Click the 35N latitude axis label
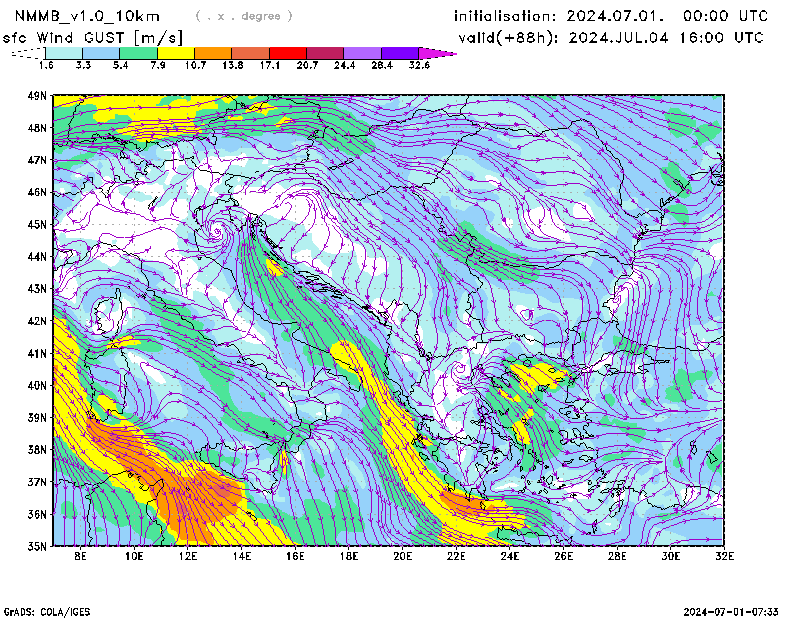The height and width of the screenshot is (618, 800). pos(37,546)
